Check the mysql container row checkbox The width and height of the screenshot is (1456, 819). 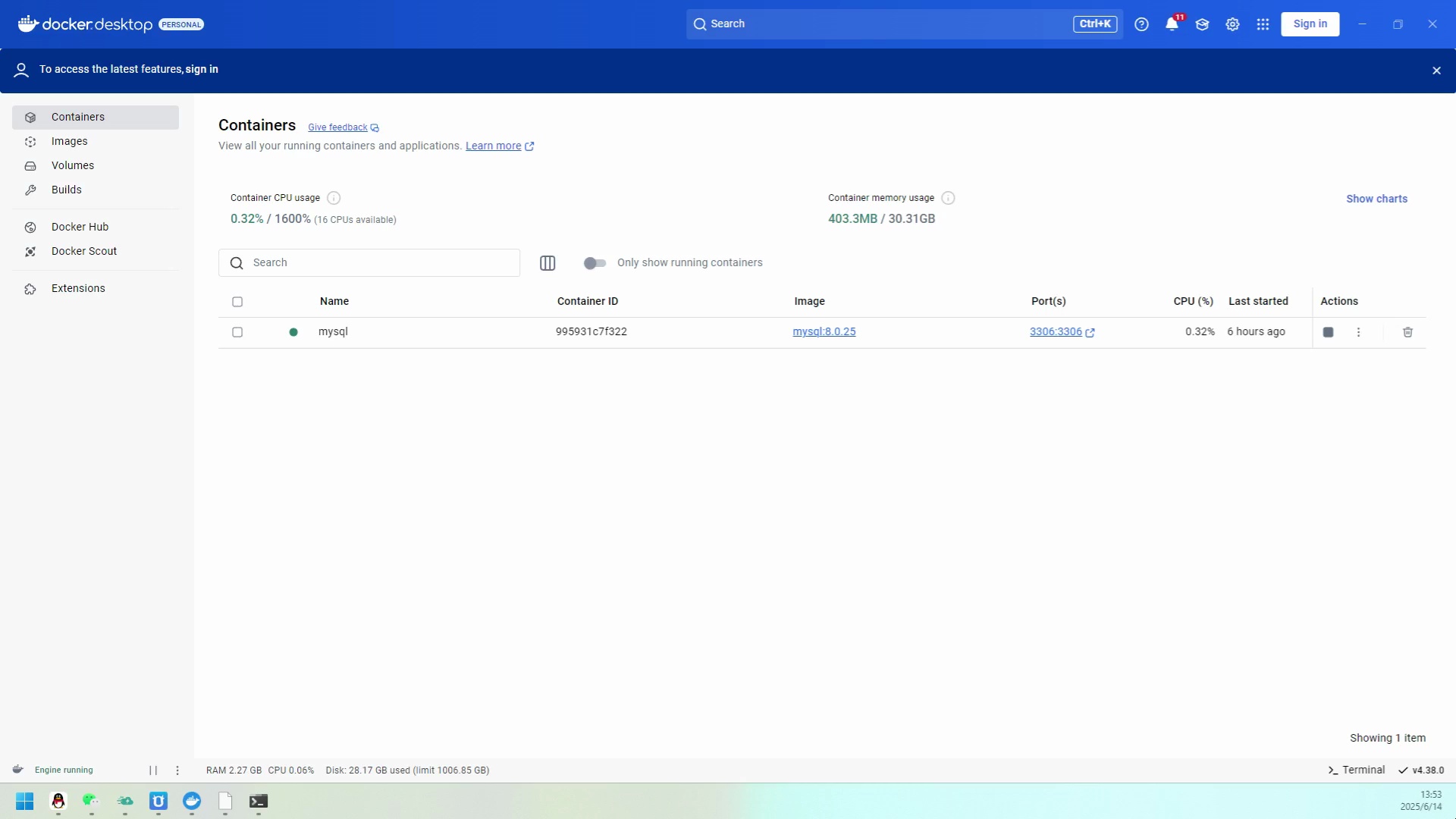pos(237,332)
